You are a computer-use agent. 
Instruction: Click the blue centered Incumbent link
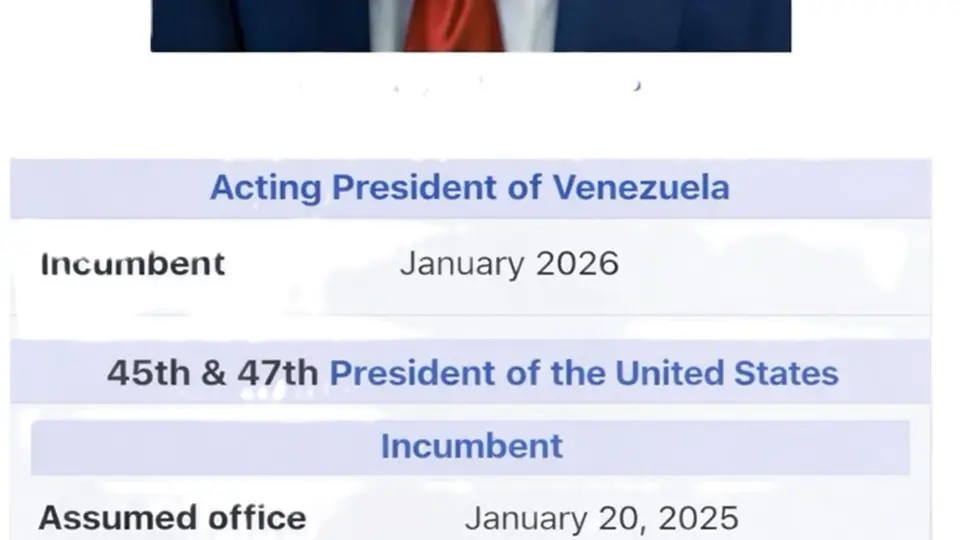[x=471, y=446]
